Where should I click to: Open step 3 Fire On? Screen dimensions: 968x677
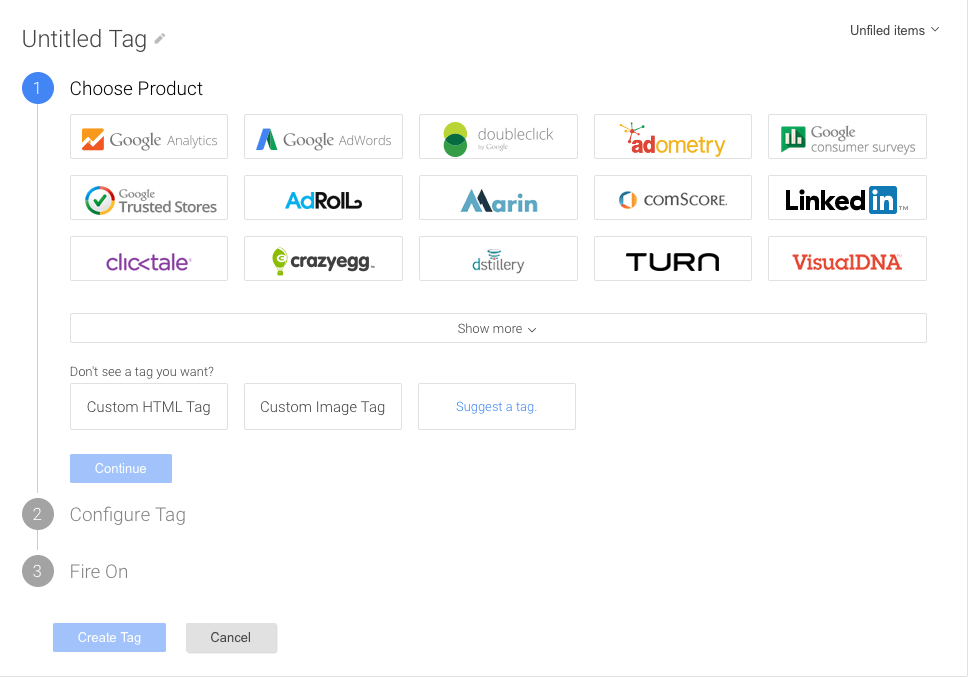(x=99, y=571)
